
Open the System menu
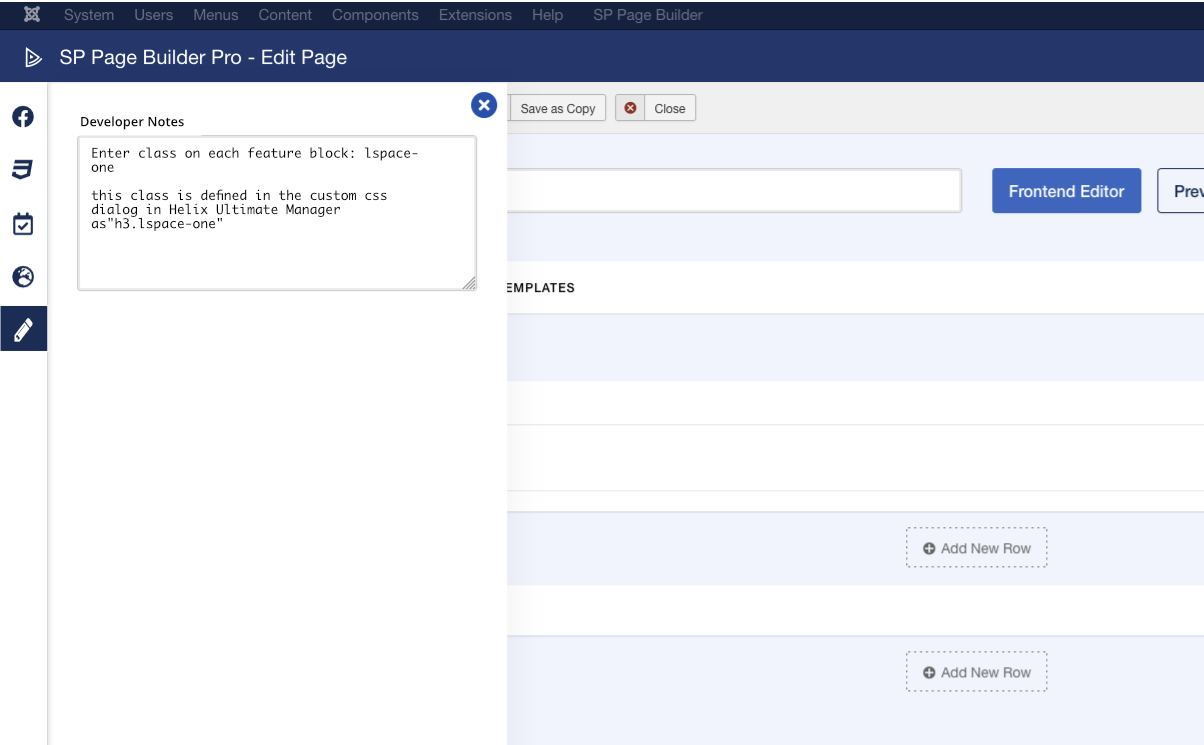(x=89, y=15)
